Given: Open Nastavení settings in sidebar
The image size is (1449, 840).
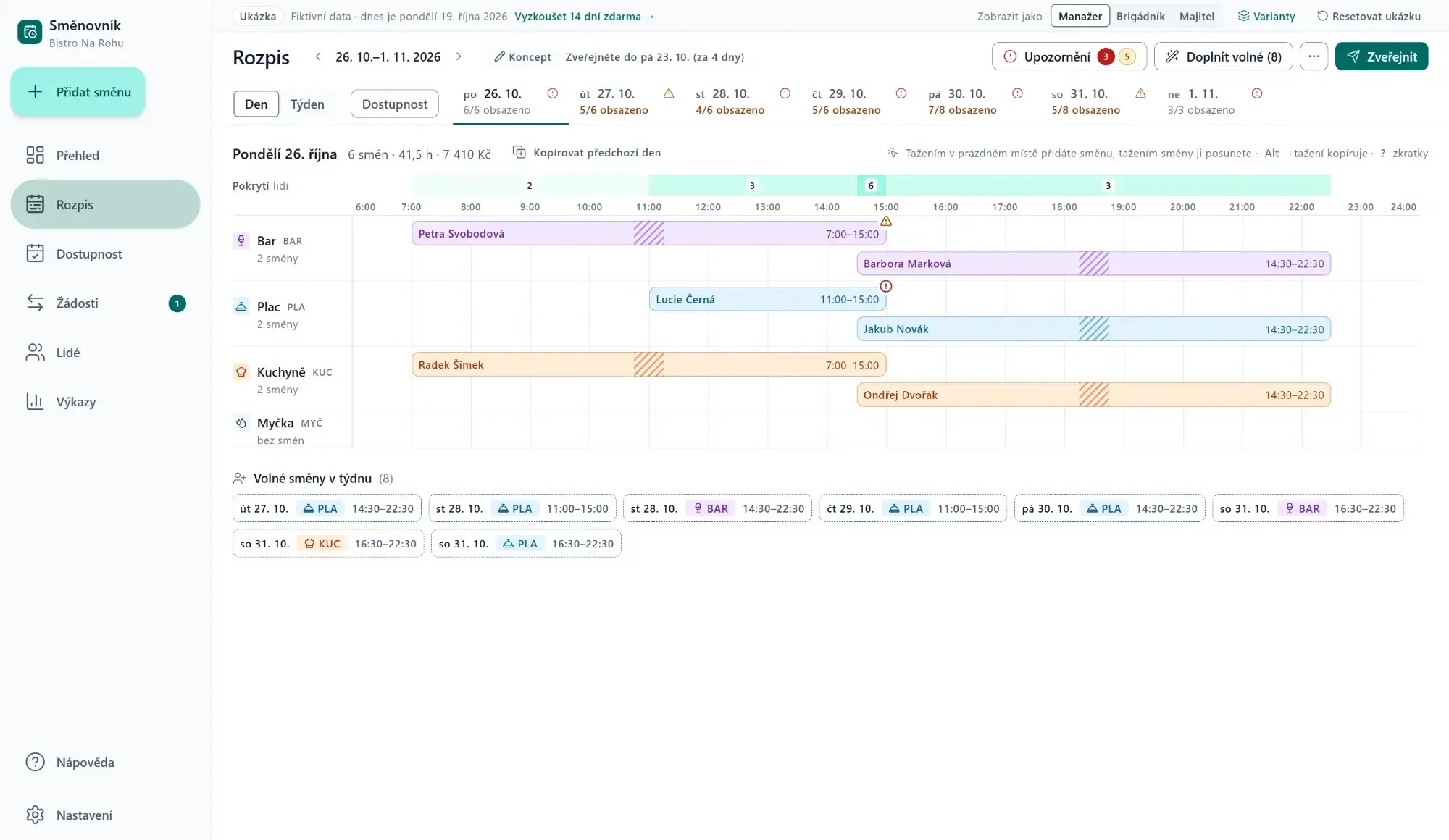Looking at the screenshot, I should [x=105, y=815].
